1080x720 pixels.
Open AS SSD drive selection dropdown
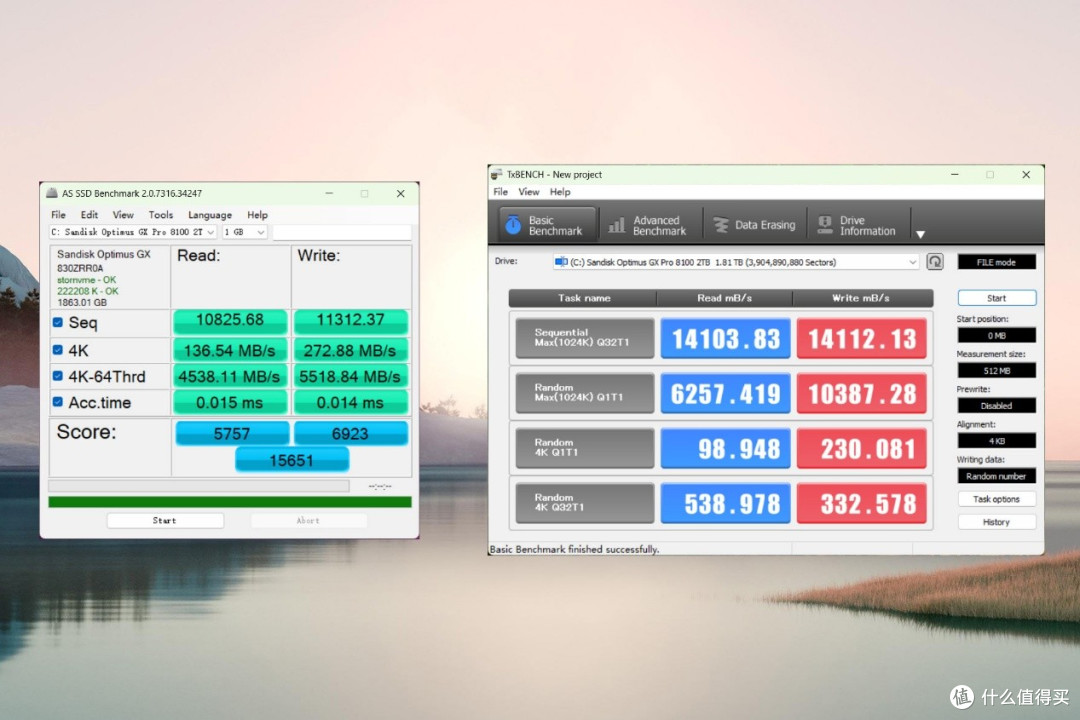coord(133,232)
